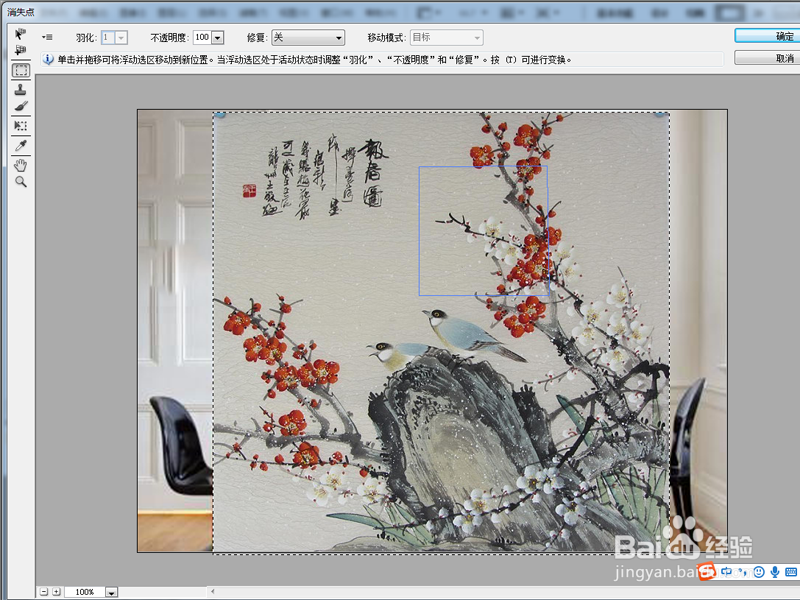Viewport: 800px width, 600px height.
Task: Click the Sogou microphone voice input icon
Action: tap(775, 572)
